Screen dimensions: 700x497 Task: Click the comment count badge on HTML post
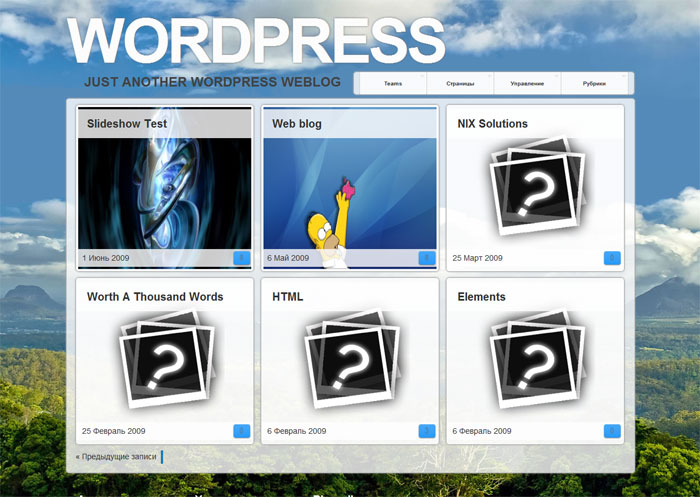click(427, 431)
